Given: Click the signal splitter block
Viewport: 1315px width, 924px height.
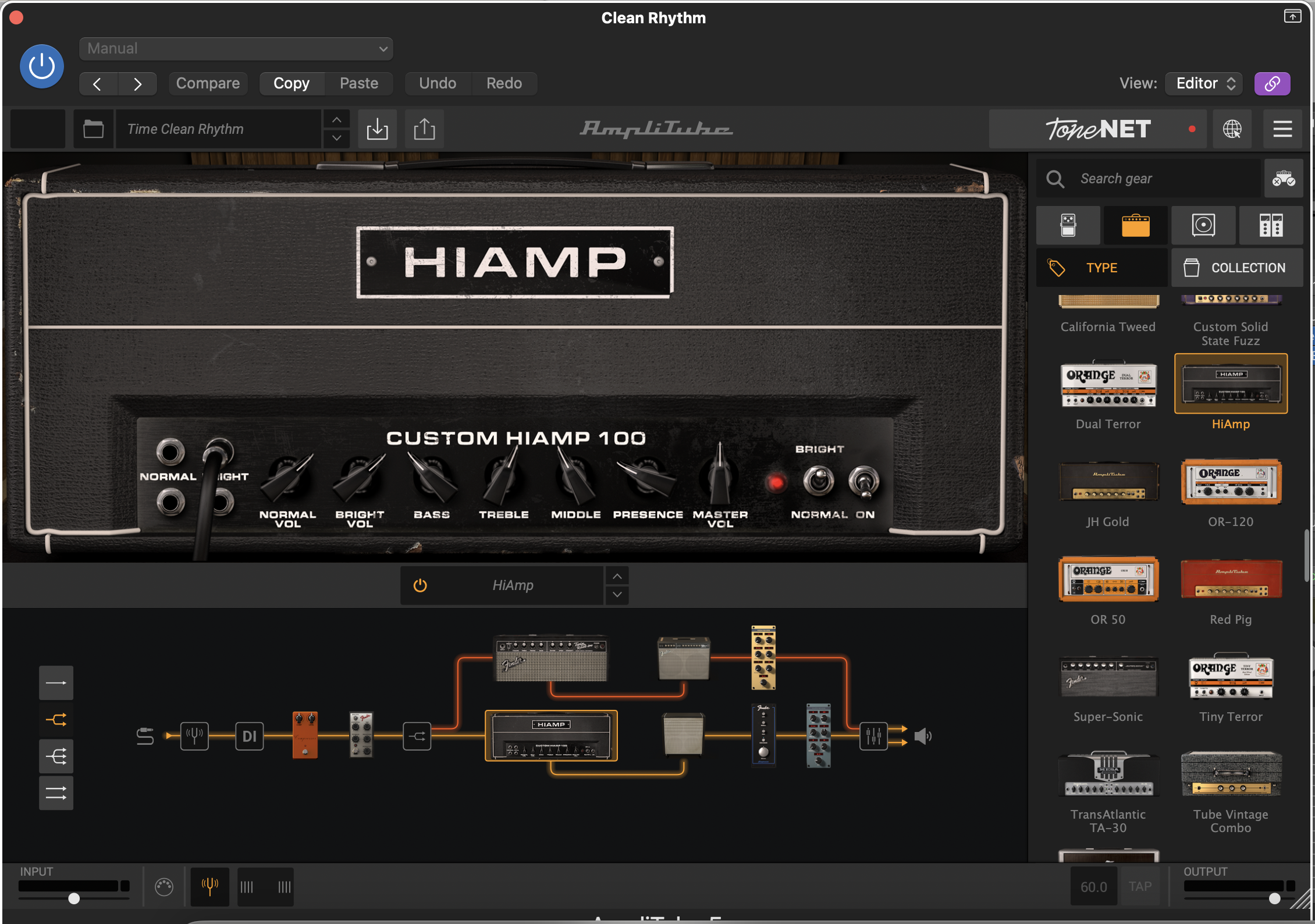Looking at the screenshot, I should click(x=417, y=736).
